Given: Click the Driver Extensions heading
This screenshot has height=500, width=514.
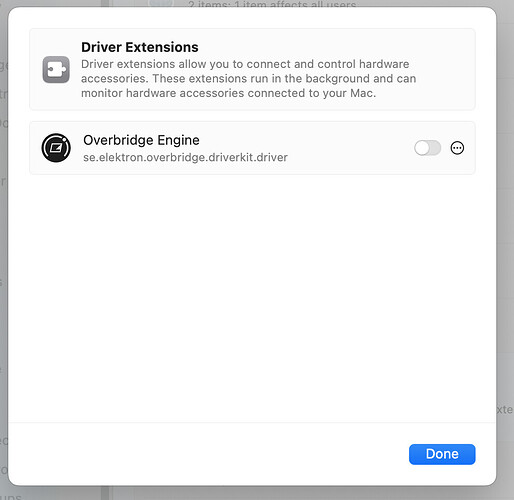Looking at the screenshot, I should [140, 47].
